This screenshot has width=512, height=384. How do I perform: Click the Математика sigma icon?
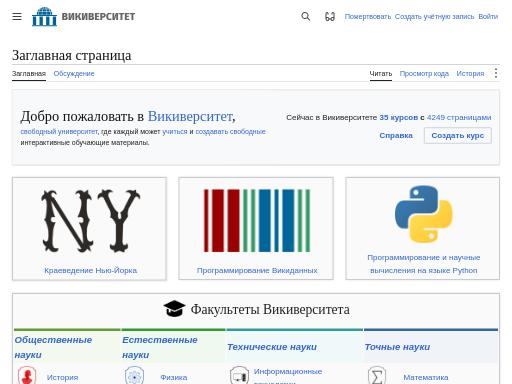(x=377, y=376)
